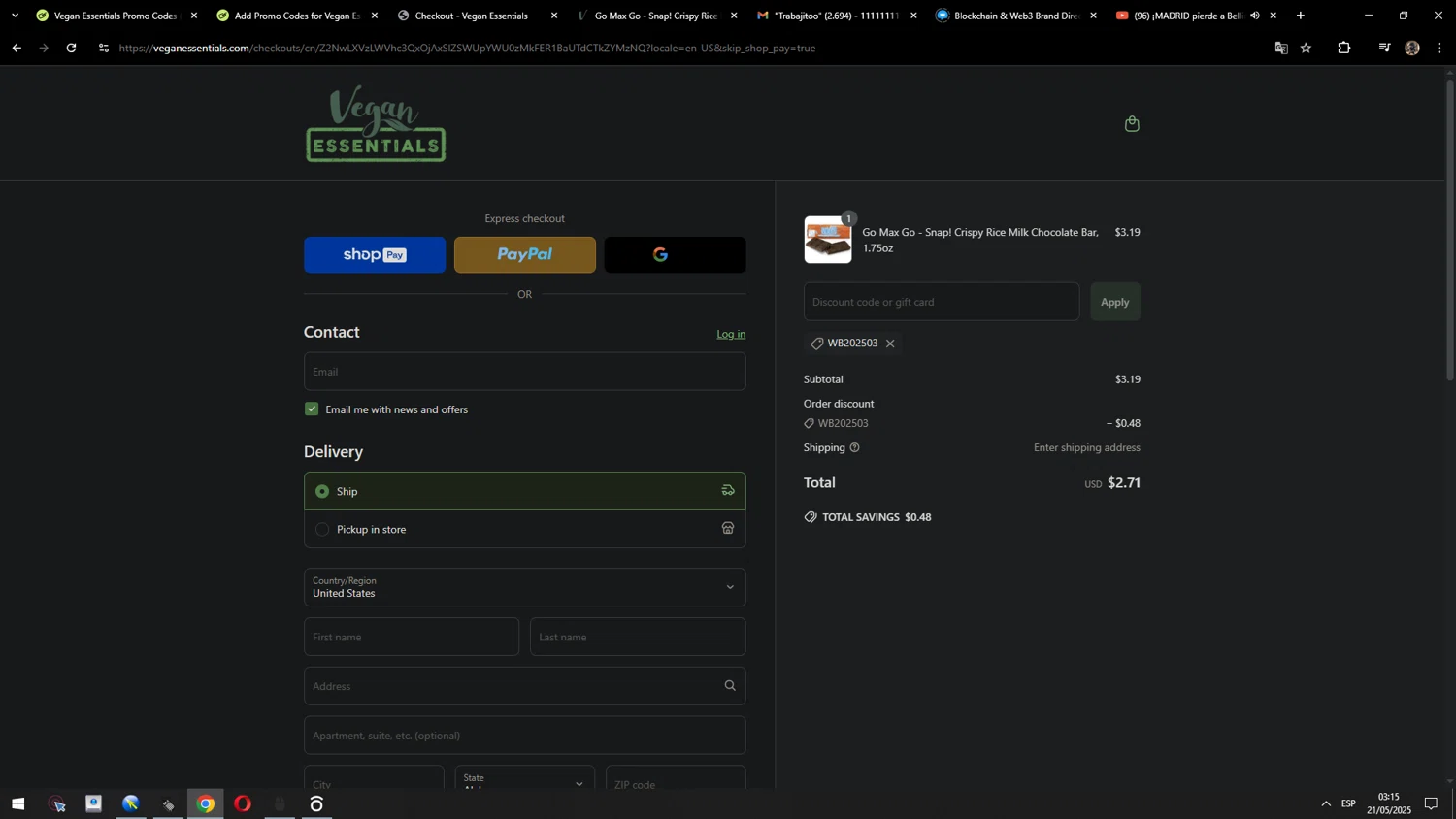The image size is (1456, 819).
Task: Select the Ship delivery option
Action: [x=525, y=491]
